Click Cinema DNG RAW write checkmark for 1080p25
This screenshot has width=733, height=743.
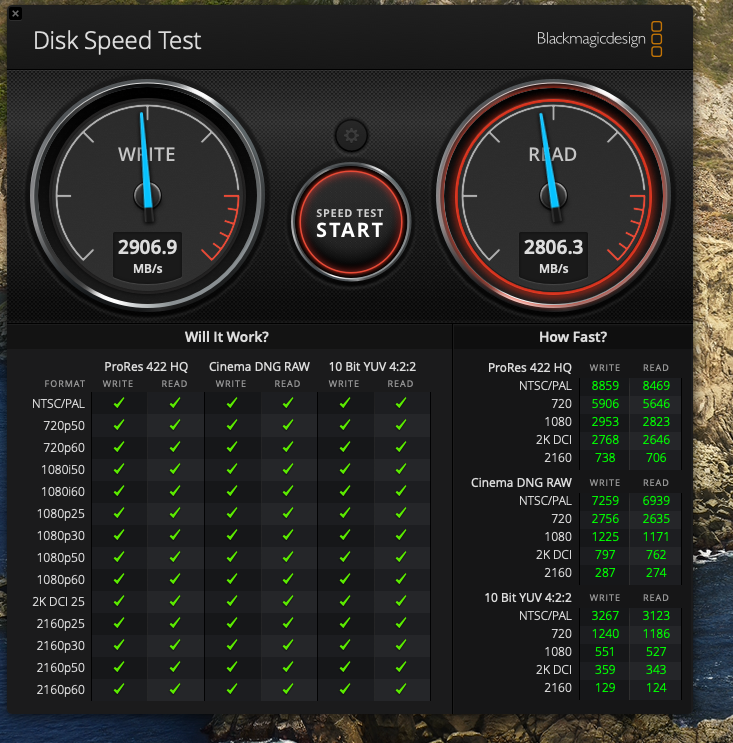pyautogui.click(x=232, y=513)
